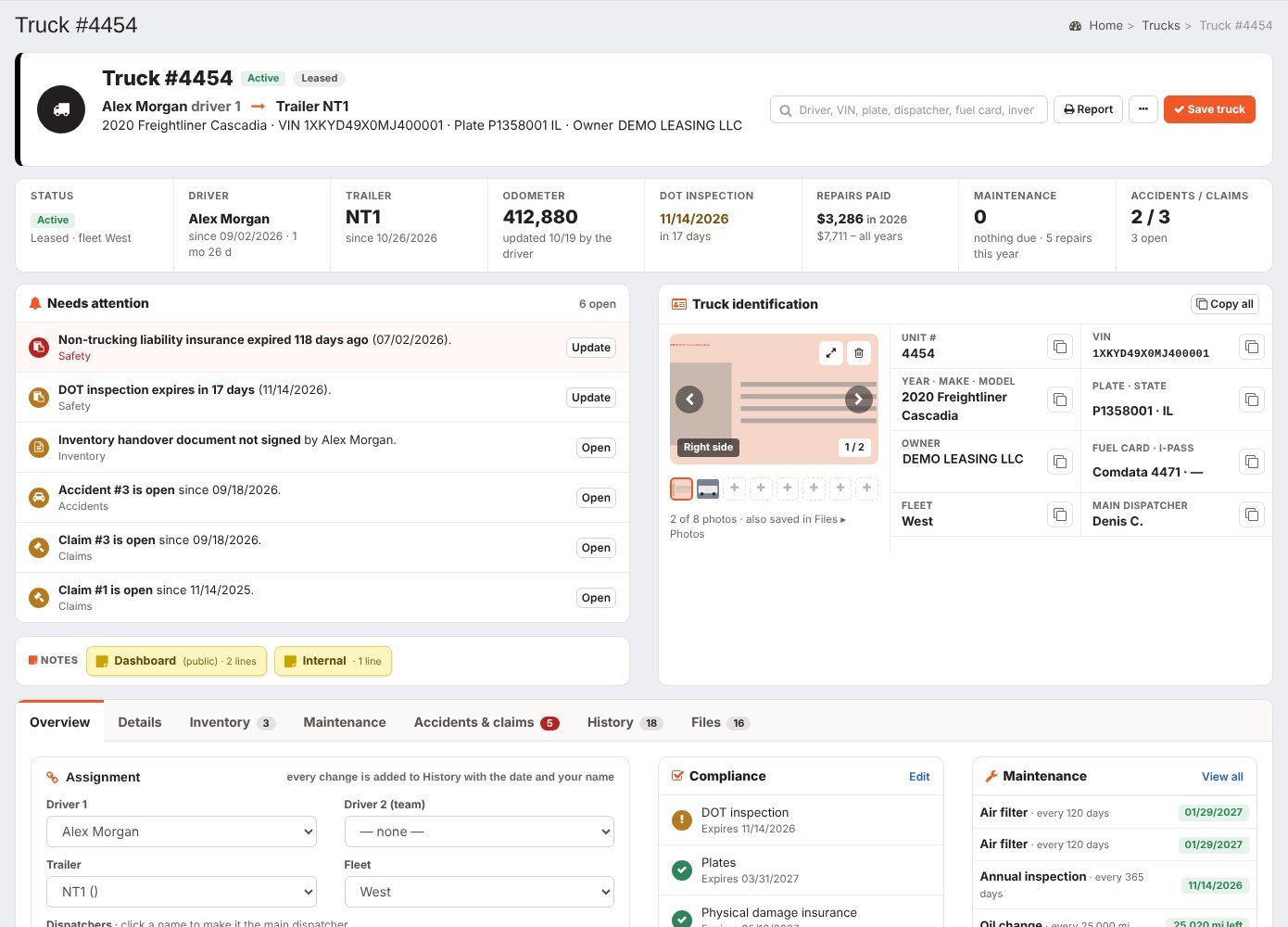The height and width of the screenshot is (927, 1288).
Task: Open the Accident #3 attention item
Action: tap(596, 498)
